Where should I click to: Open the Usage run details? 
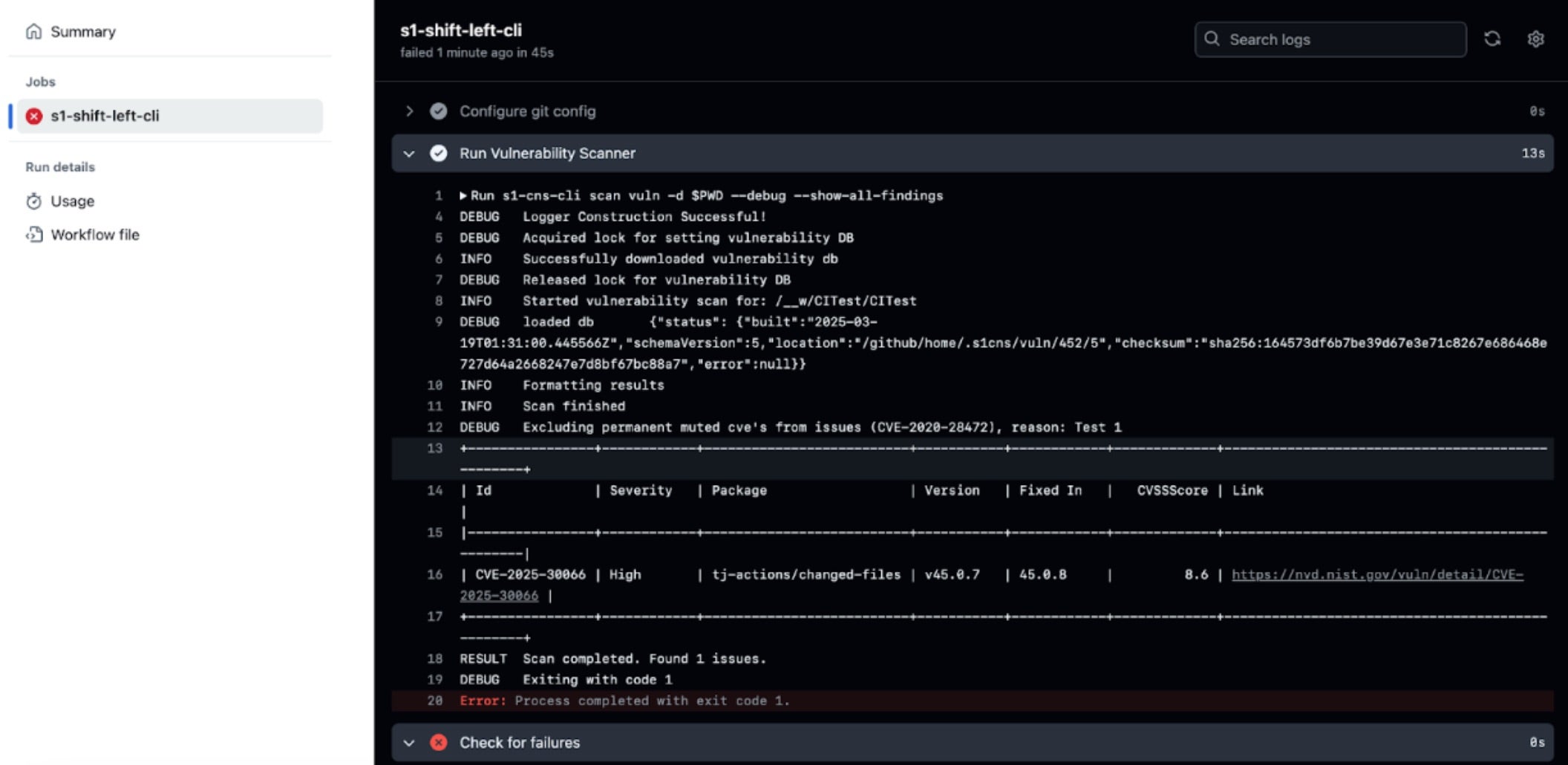coord(72,201)
